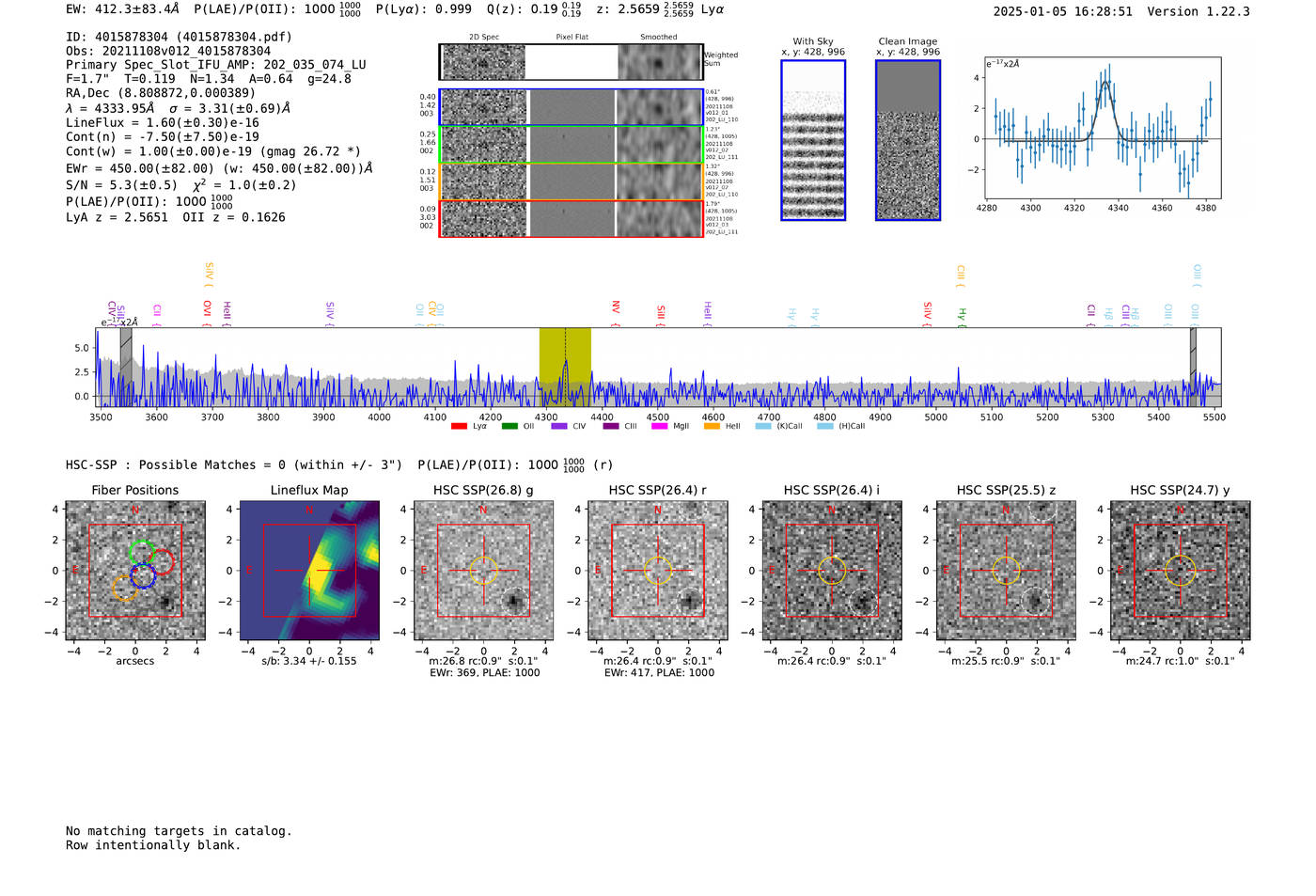This screenshot has width=1316, height=896.
Task: Open the With Sky cutout image
Action: click(x=813, y=140)
